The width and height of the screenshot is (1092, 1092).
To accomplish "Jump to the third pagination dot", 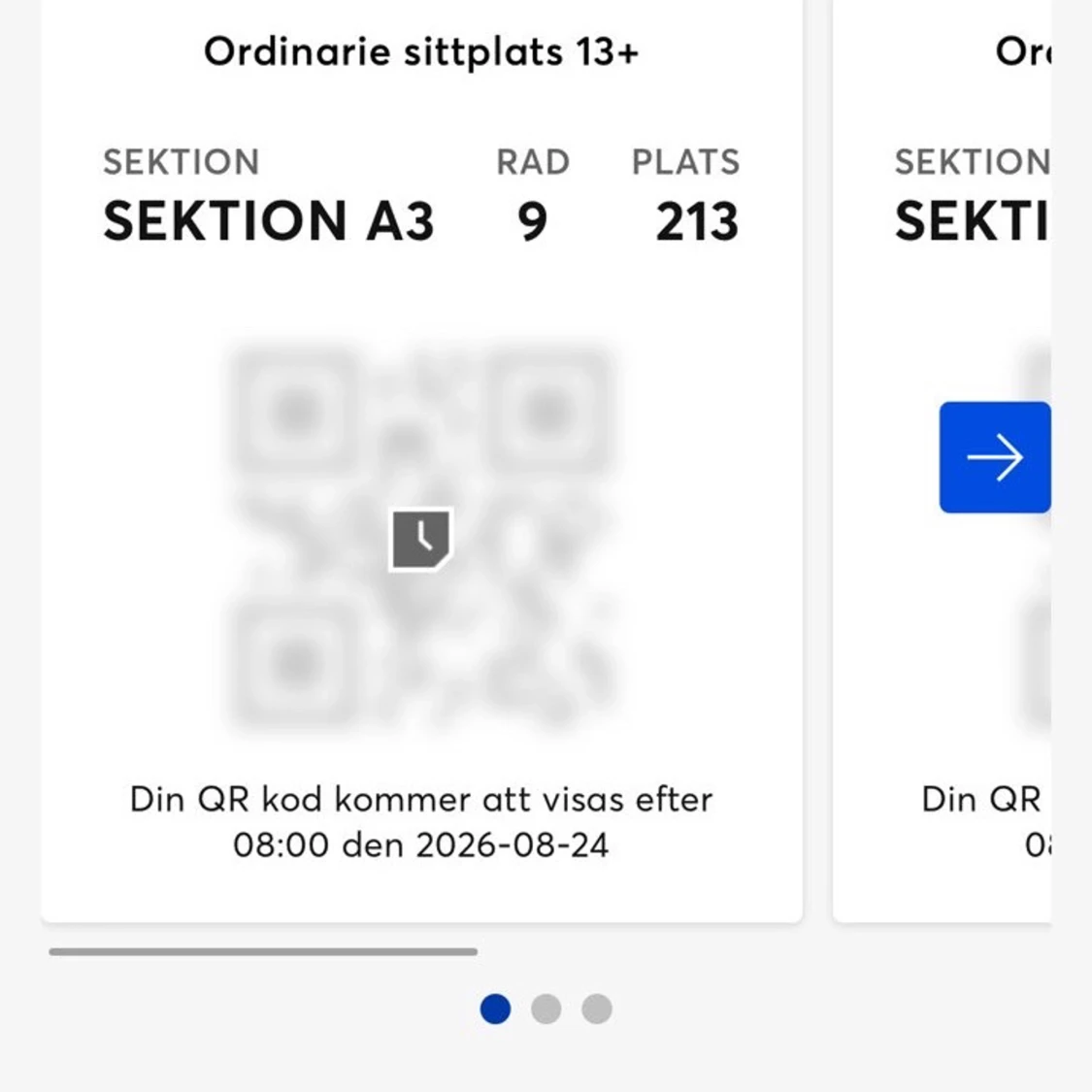I will (597, 1009).
